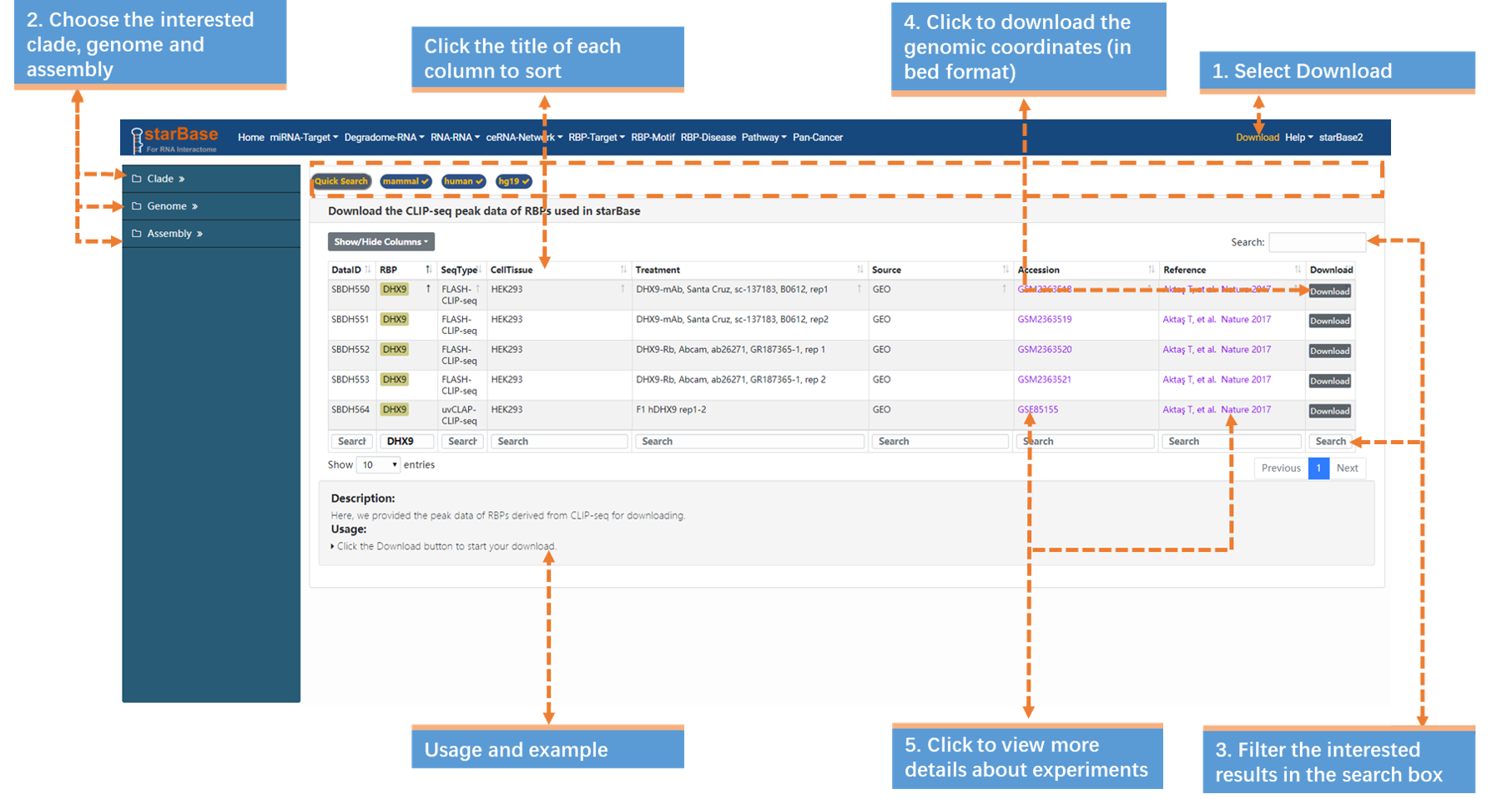This screenshot has height=799, width=1512.
Task: Click the starBase logo icon
Action: pos(137,139)
